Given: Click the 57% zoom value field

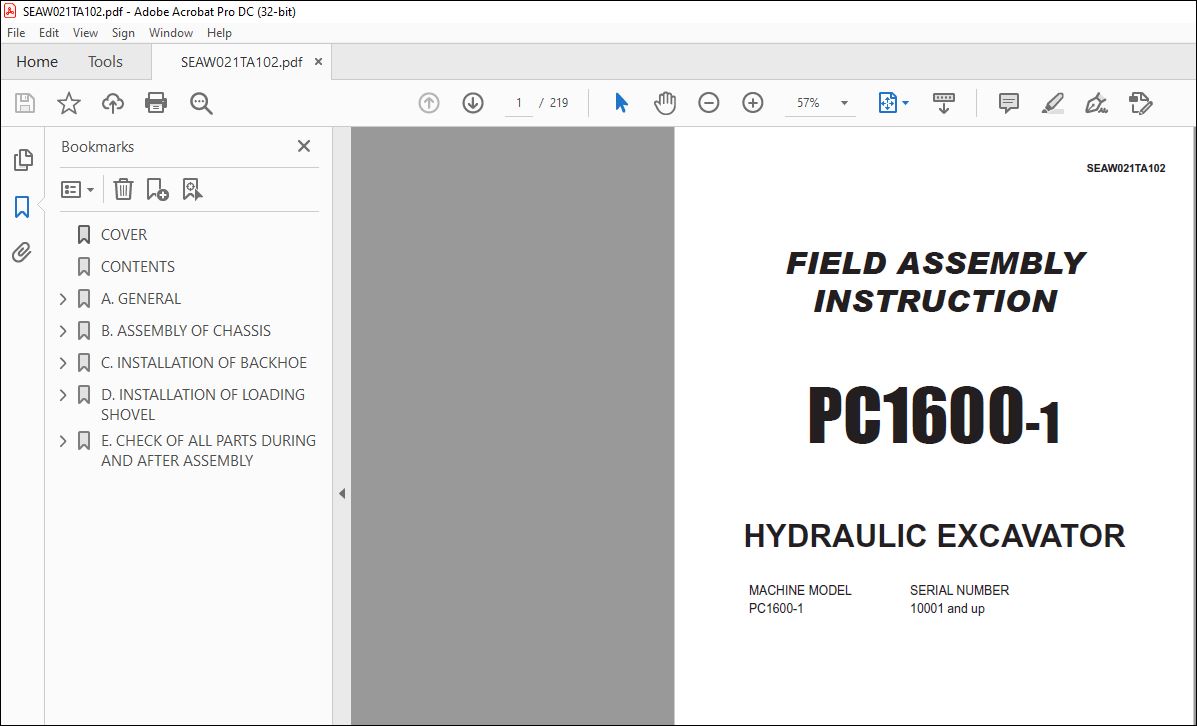Looking at the screenshot, I should 809,103.
